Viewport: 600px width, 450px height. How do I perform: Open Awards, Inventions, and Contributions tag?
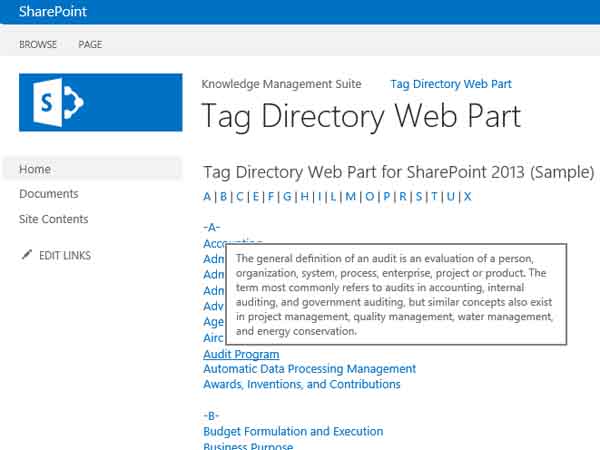click(302, 384)
